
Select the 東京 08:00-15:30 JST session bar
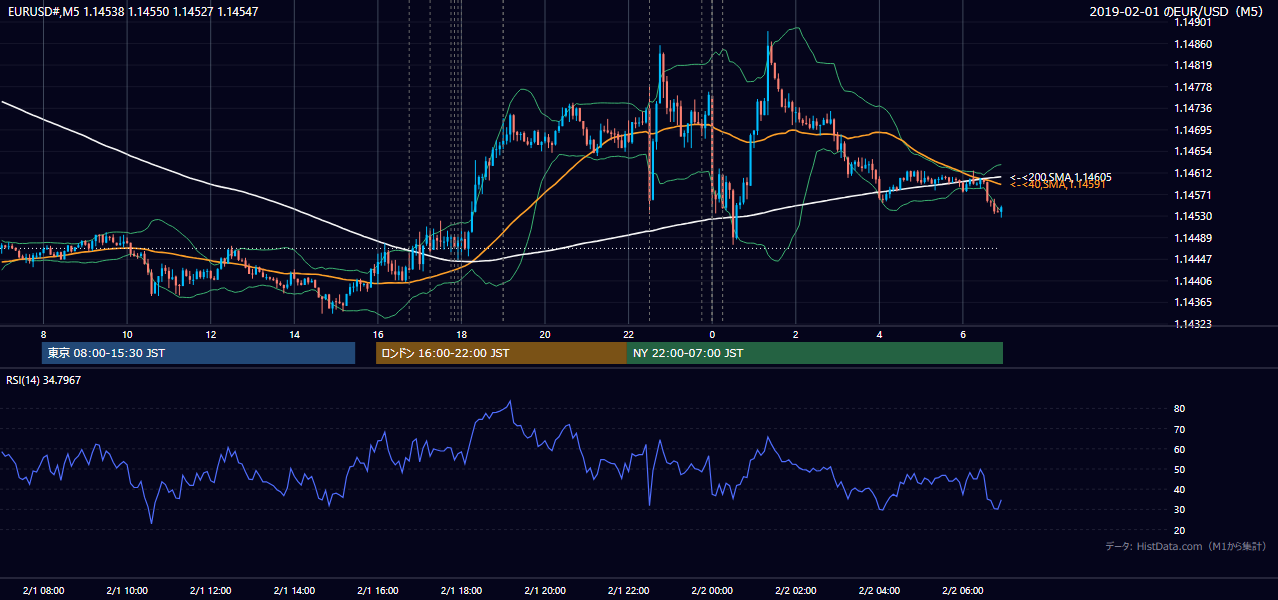(x=198, y=353)
